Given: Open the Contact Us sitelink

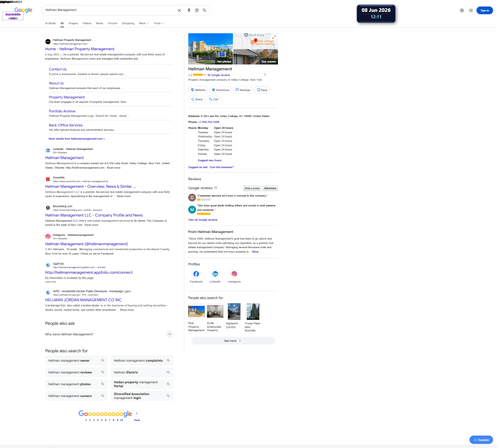Looking at the screenshot, I should 58,69.
